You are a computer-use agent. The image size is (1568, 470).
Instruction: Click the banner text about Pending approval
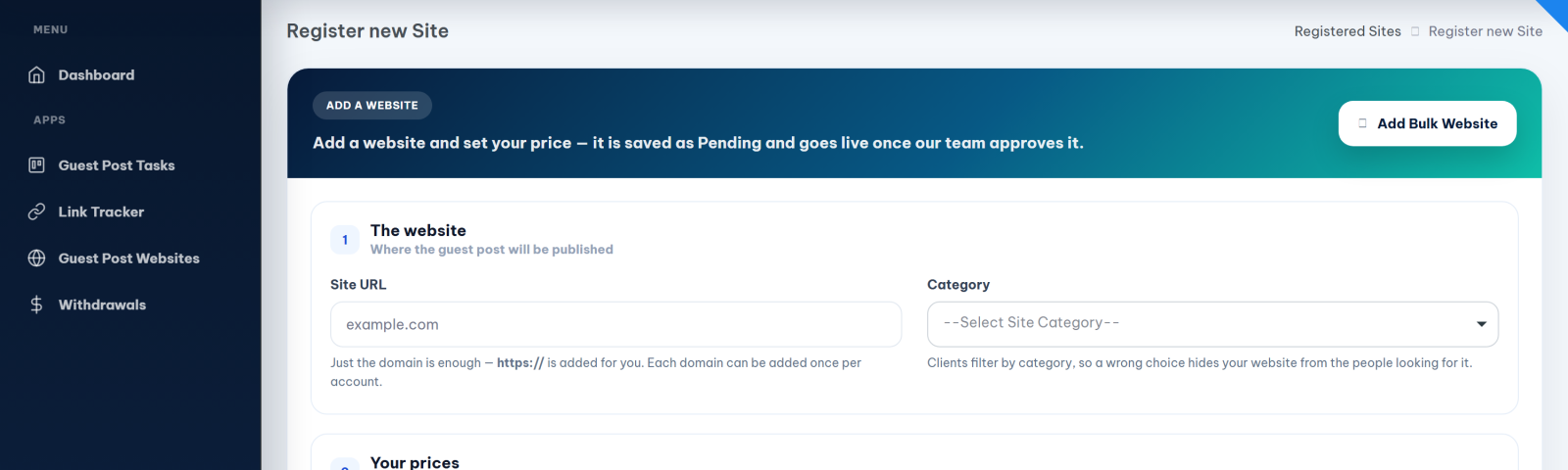click(698, 143)
